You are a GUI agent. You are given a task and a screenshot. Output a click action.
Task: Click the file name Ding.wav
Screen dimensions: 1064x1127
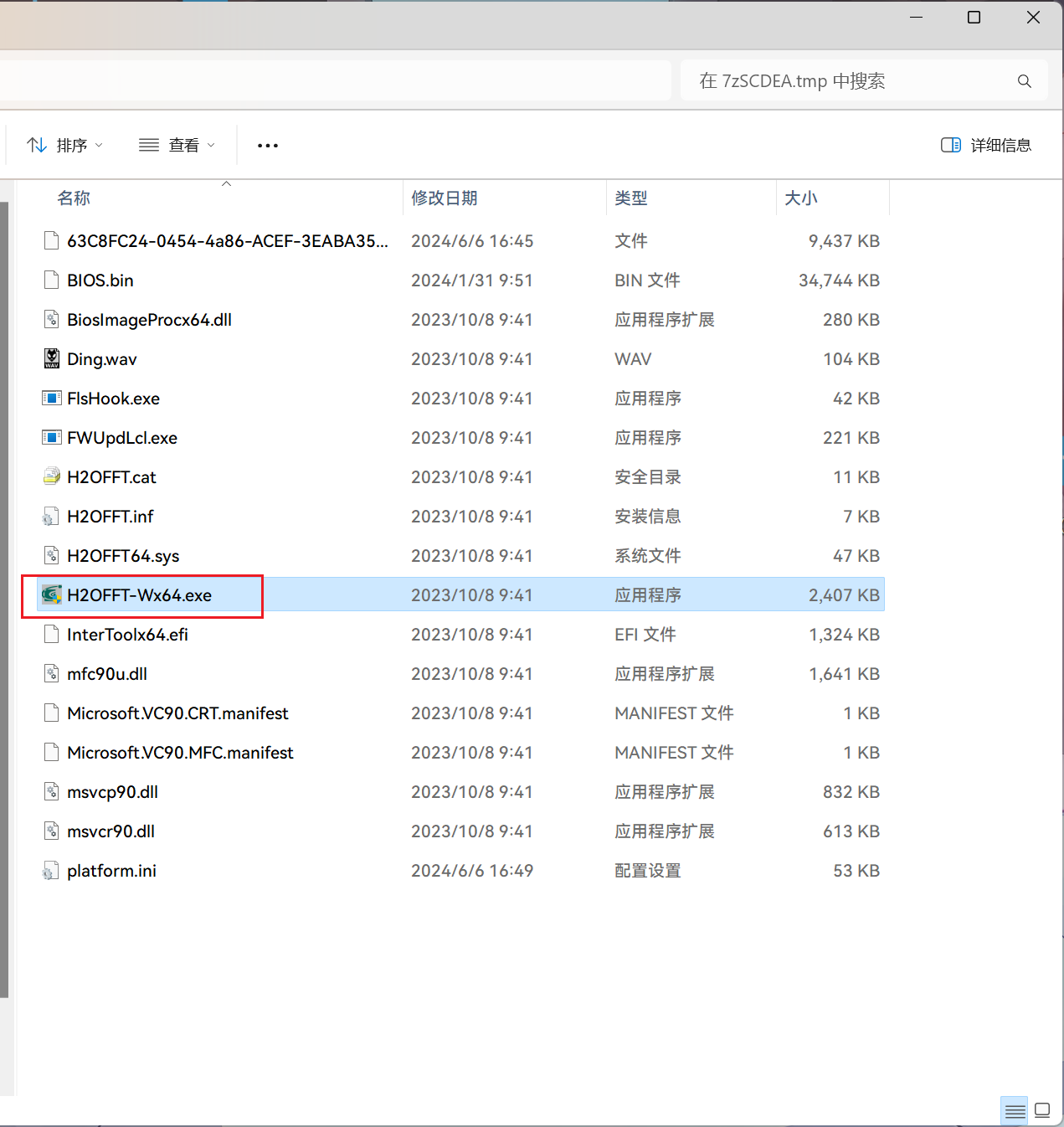pos(102,359)
